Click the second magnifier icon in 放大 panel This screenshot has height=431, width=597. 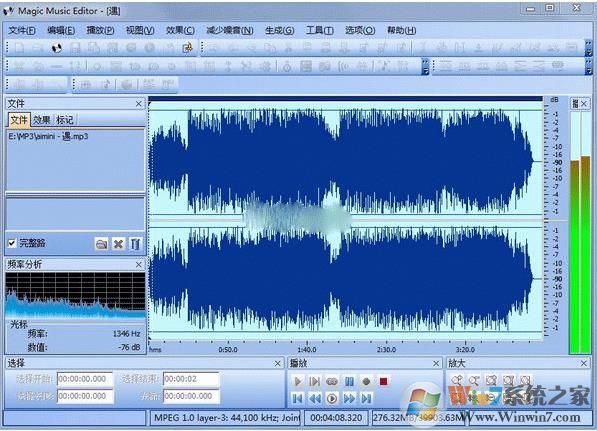click(x=474, y=380)
